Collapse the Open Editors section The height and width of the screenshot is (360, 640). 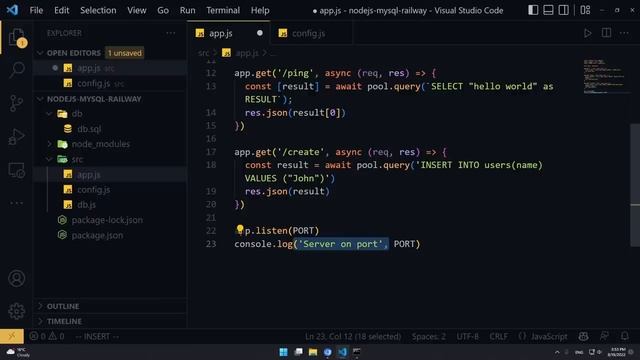point(73,53)
